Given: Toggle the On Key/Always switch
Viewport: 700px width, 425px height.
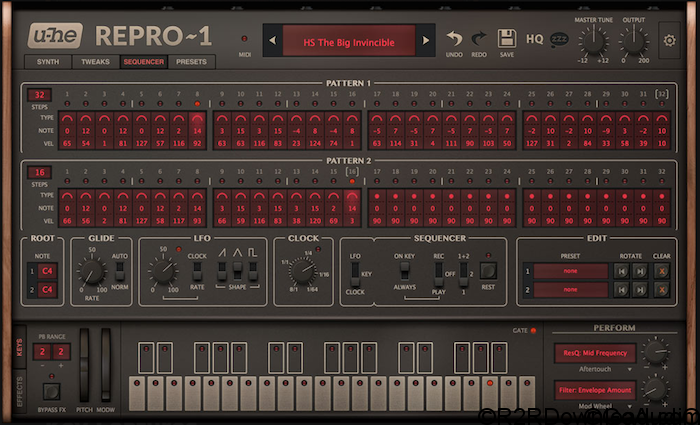Looking at the screenshot, I should pyautogui.click(x=404, y=271).
